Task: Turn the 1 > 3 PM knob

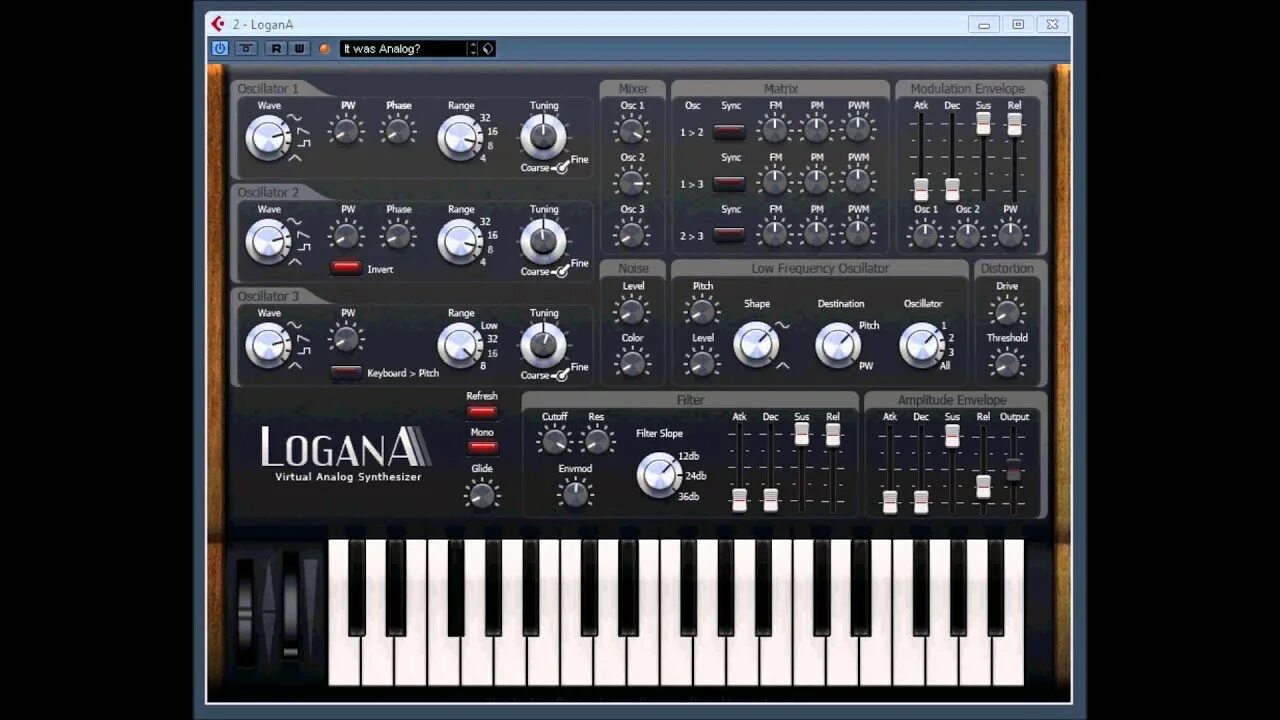Action: 817,180
